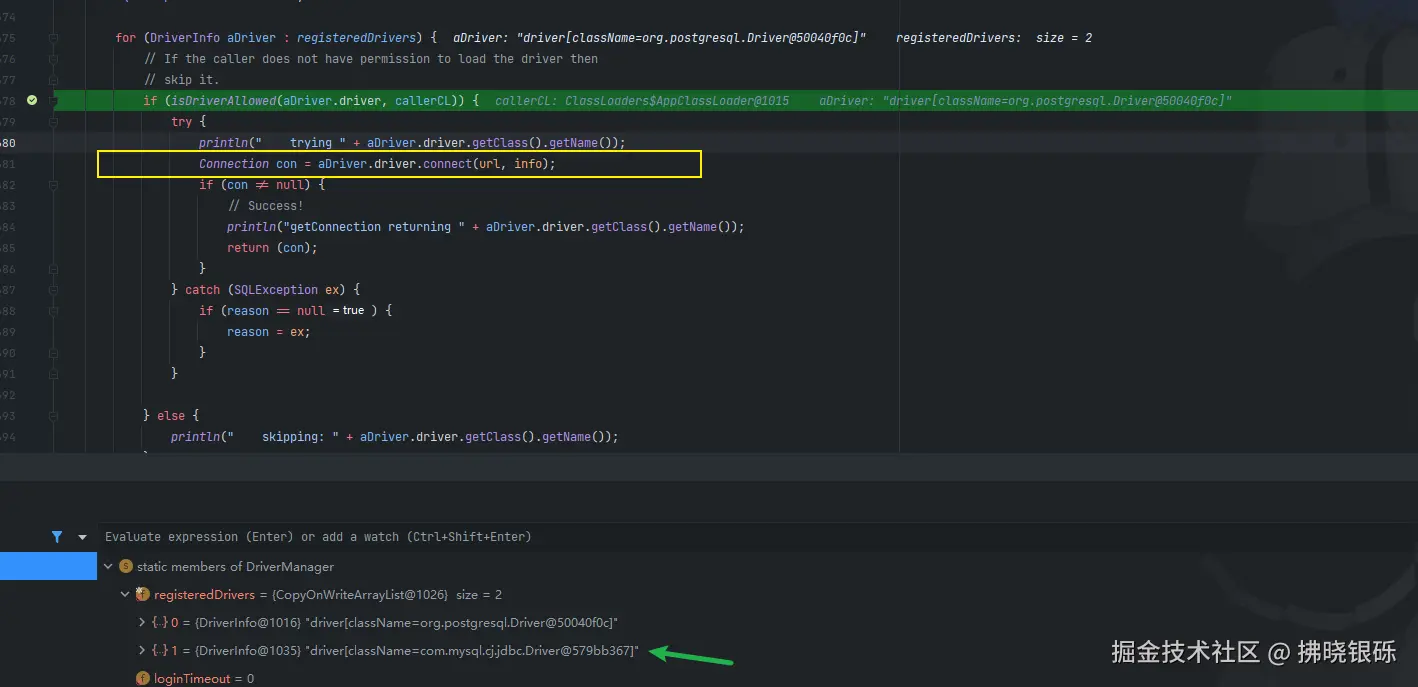Fold the for loop block at DriverInfo line
Viewport: 1418px width, 687px height.
pos(53,38)
